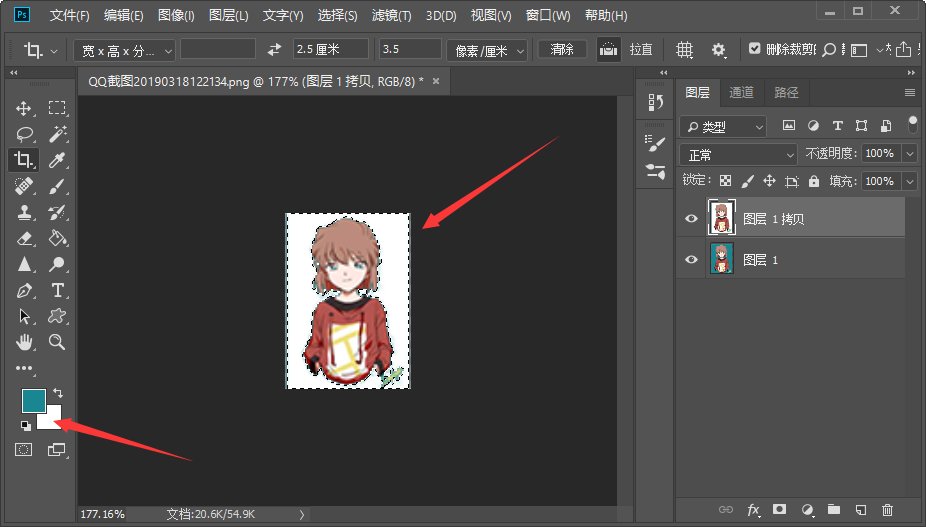Toggle Delete Cropped Pixels checkbox
Image resolution: width=926 pixels, height=527 pixels.
coord(754,49)
